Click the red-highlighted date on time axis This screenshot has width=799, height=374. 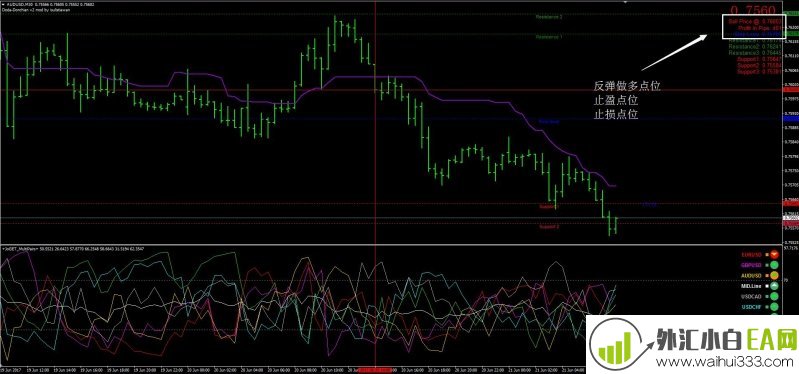[376, 369]
